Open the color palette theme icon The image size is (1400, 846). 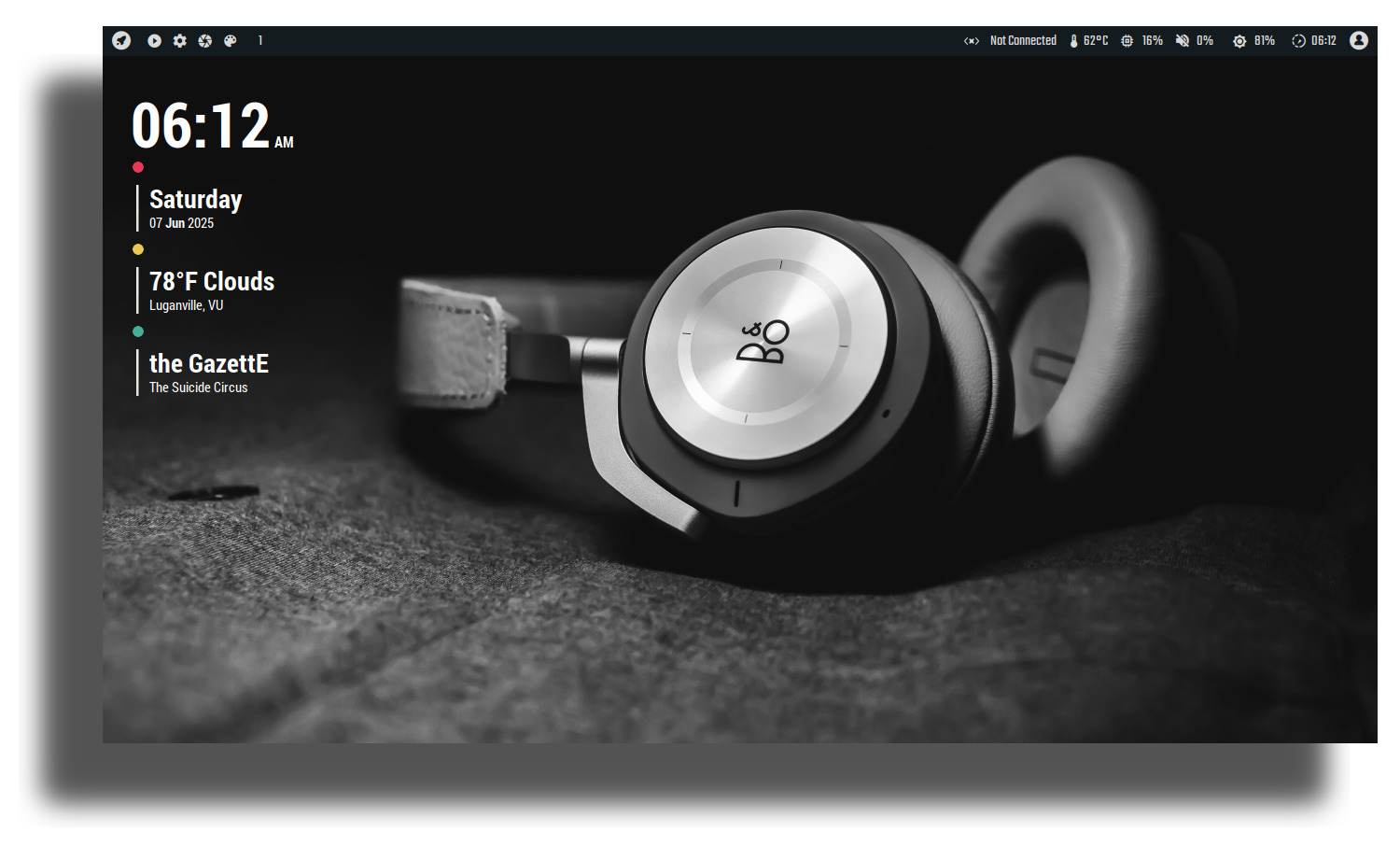[x=230, y=40]
